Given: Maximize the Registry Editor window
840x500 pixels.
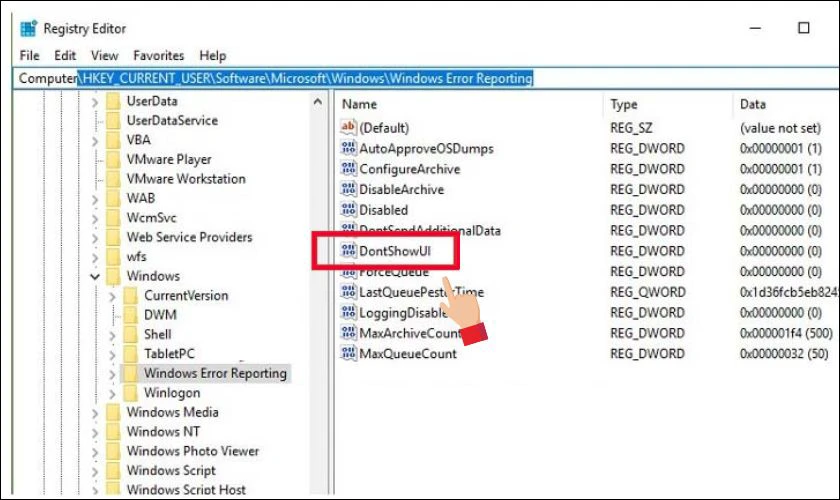Looking at the screenshot, I should tap(804, 28).
